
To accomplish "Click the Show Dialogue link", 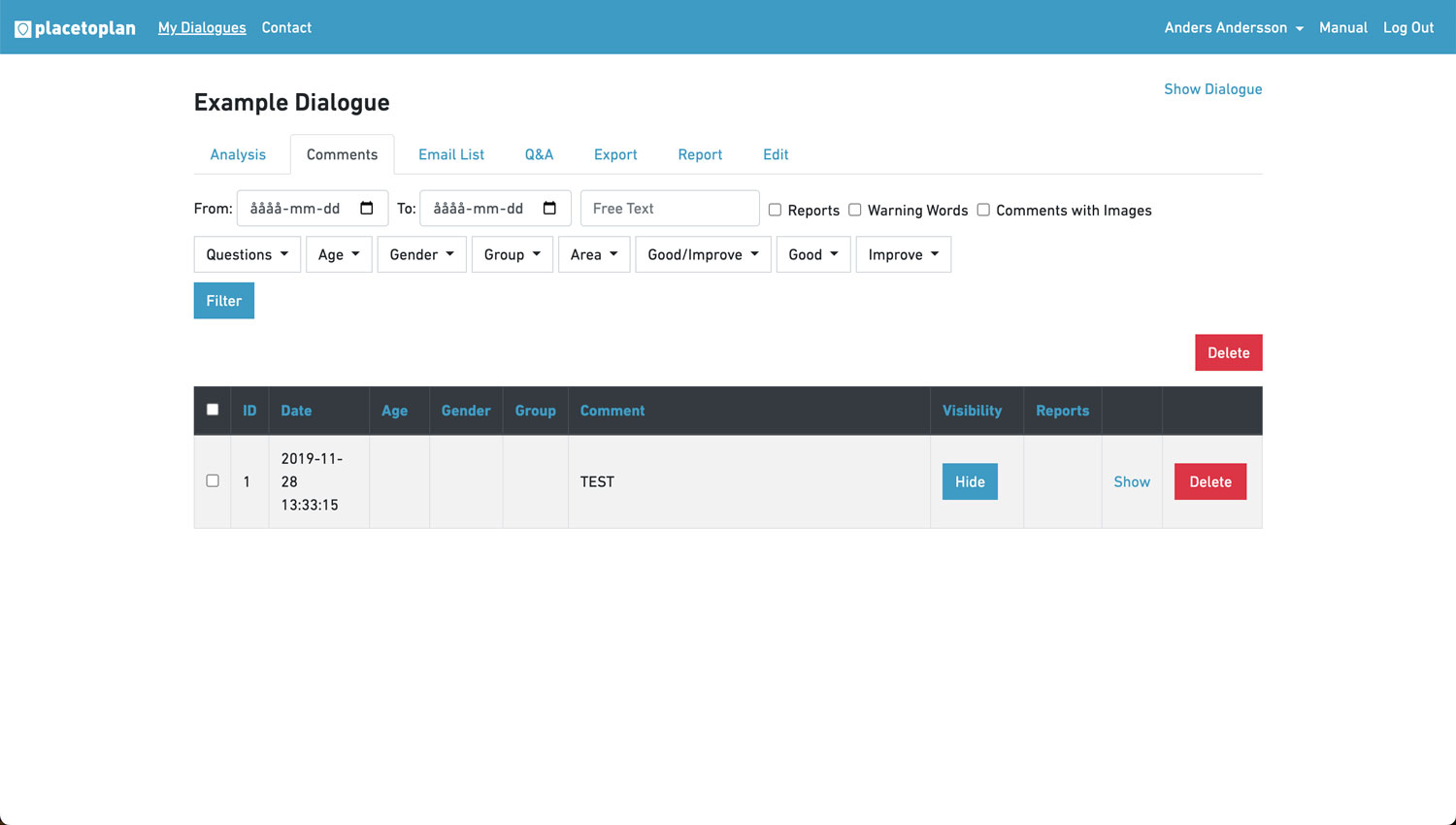I will (1212, 89).
